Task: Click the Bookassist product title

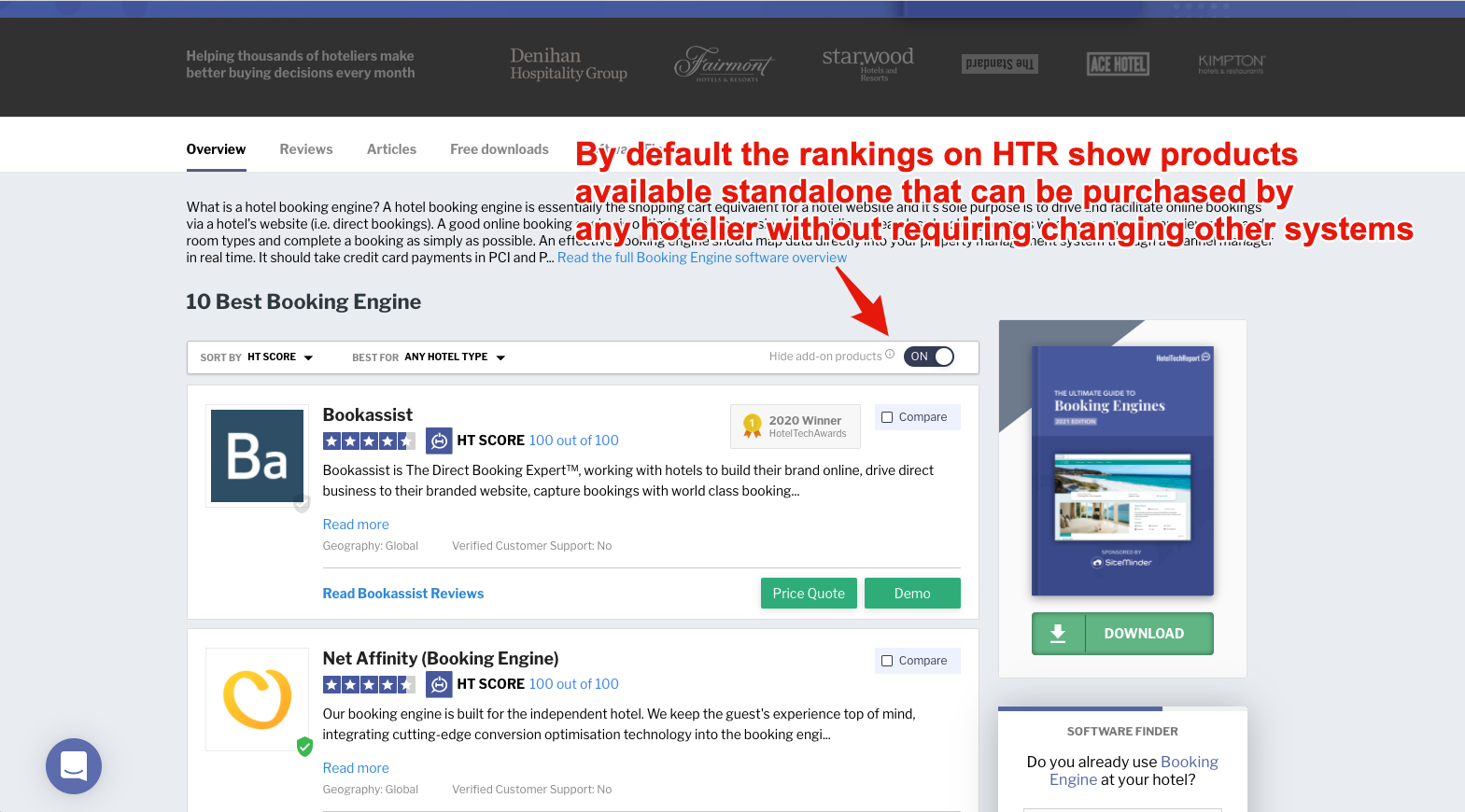Action: pos(368,415)
